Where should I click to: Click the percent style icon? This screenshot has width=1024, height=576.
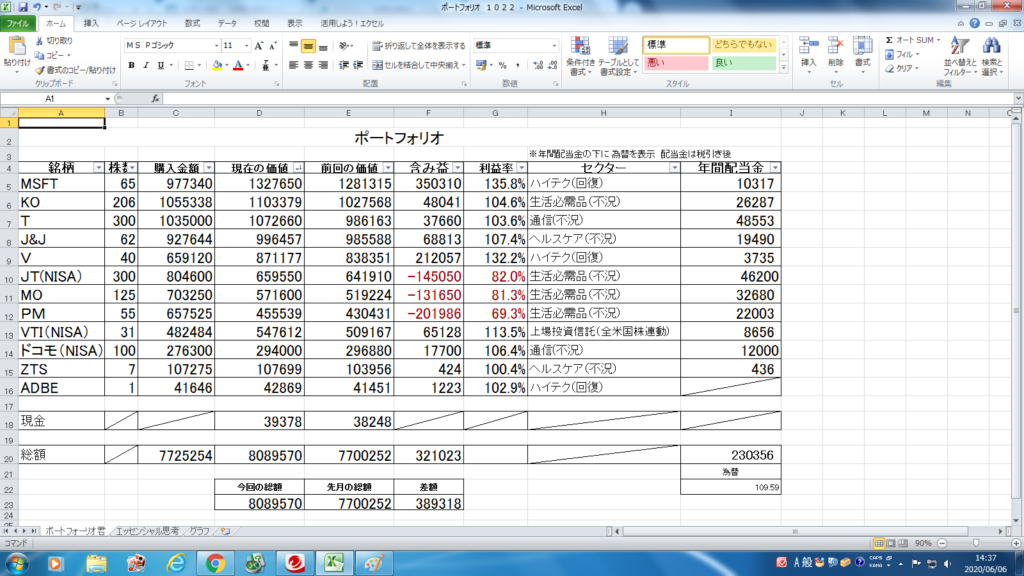[x=502, y=65]
